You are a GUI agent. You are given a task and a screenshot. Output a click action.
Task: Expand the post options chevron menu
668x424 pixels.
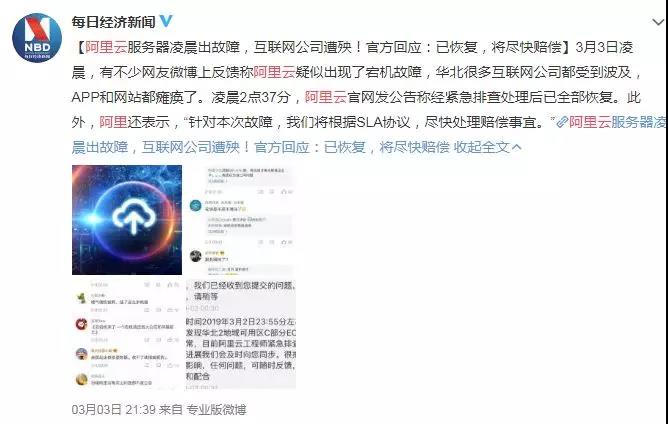(659, 22)
